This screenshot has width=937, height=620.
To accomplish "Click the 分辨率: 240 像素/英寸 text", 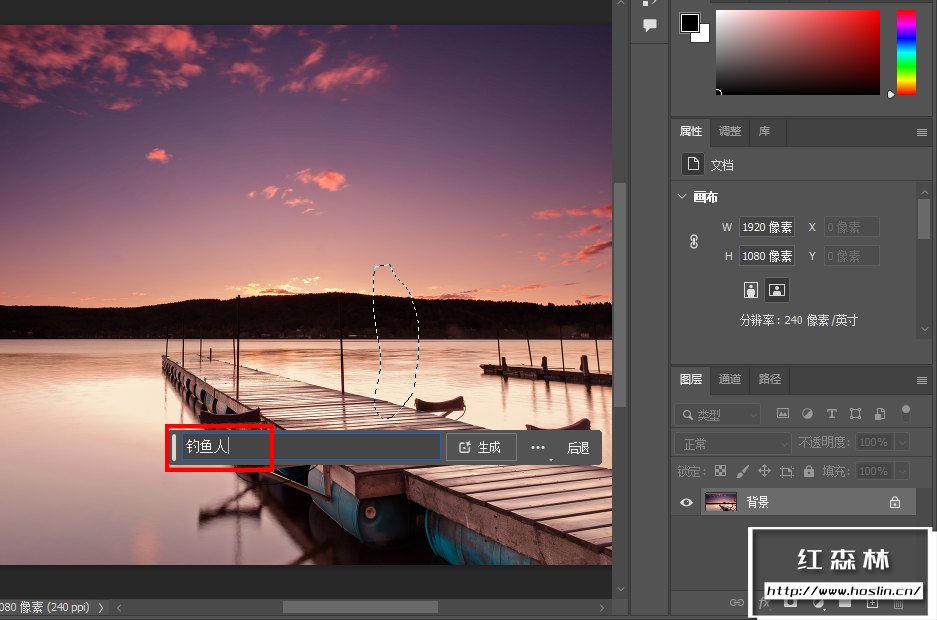I will pos(798,320).
